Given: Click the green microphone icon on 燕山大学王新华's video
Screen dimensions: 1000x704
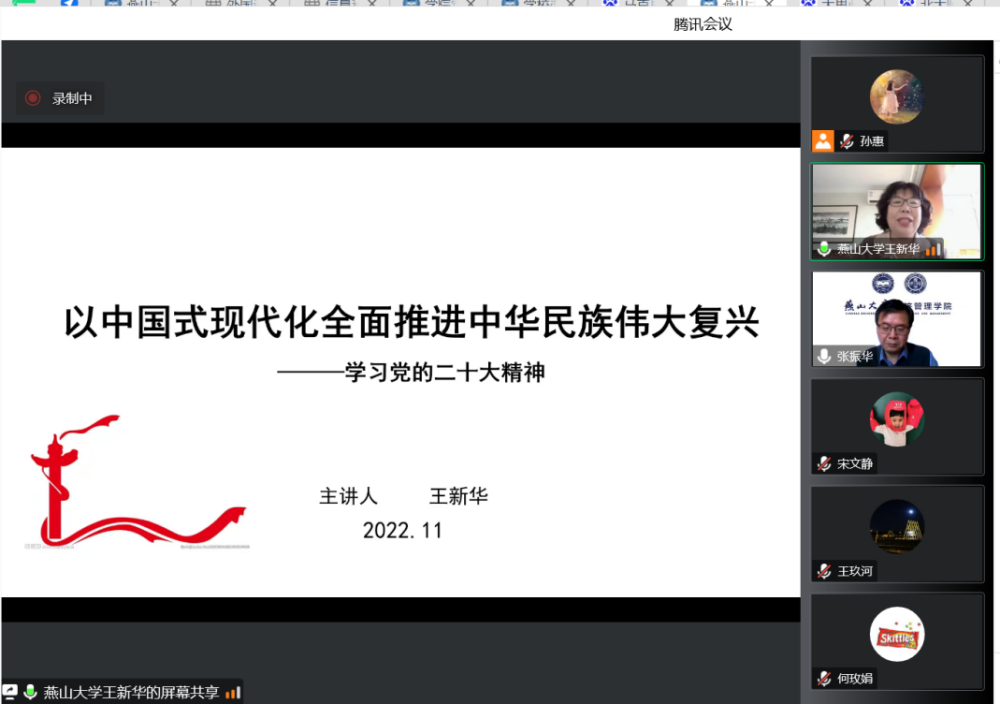Looking at the screenshot, I should pyautogui.click(x=824, y=249).
